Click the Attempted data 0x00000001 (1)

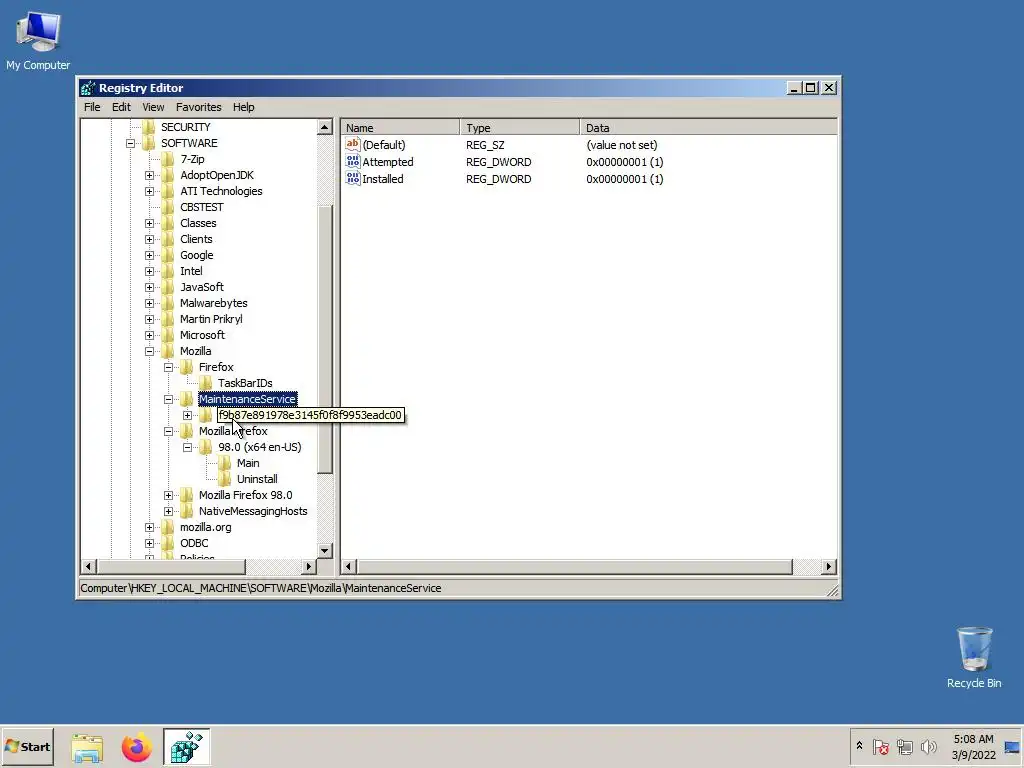tap(624, 162)
